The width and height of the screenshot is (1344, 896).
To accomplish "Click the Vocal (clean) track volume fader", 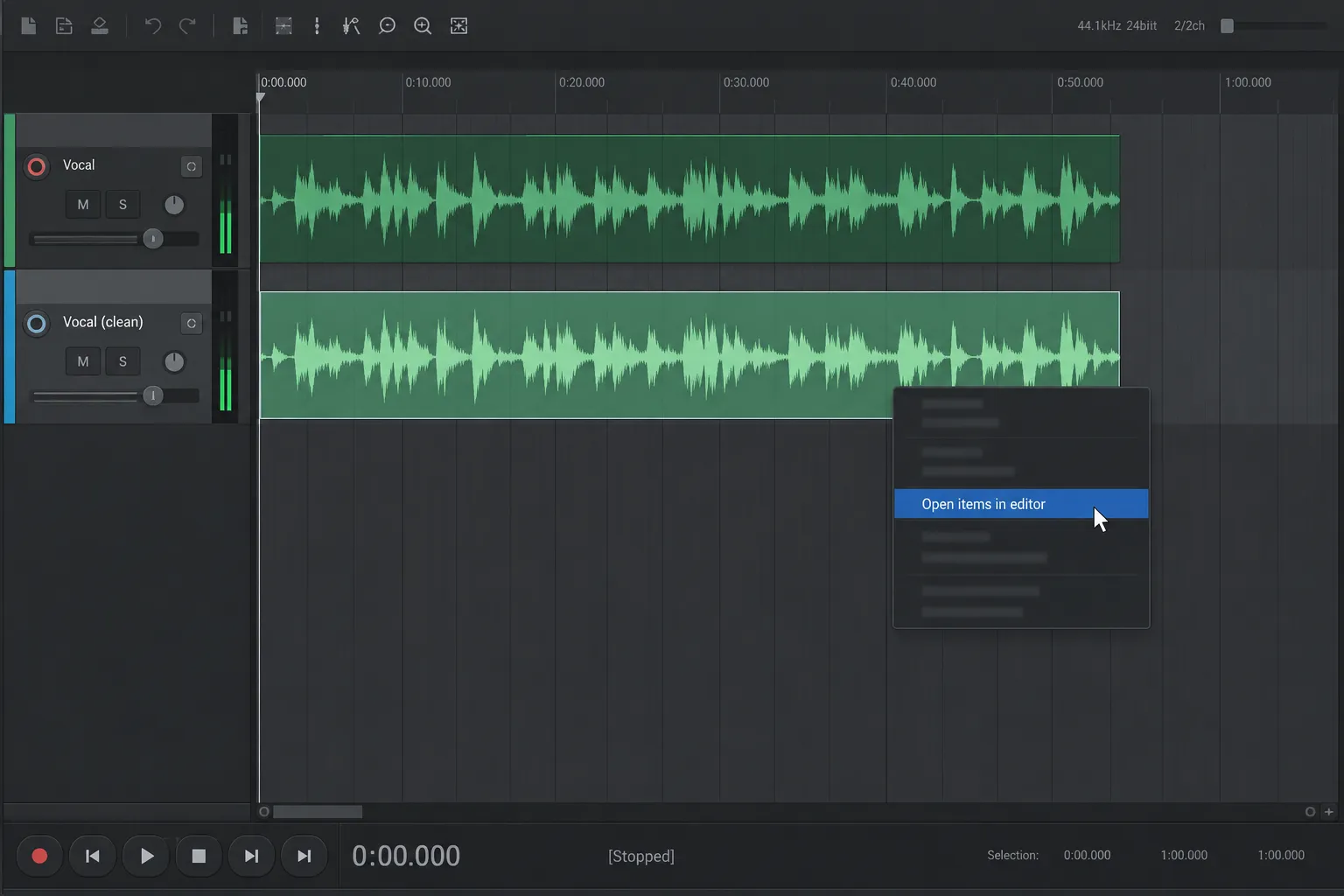I will (153, 396).
